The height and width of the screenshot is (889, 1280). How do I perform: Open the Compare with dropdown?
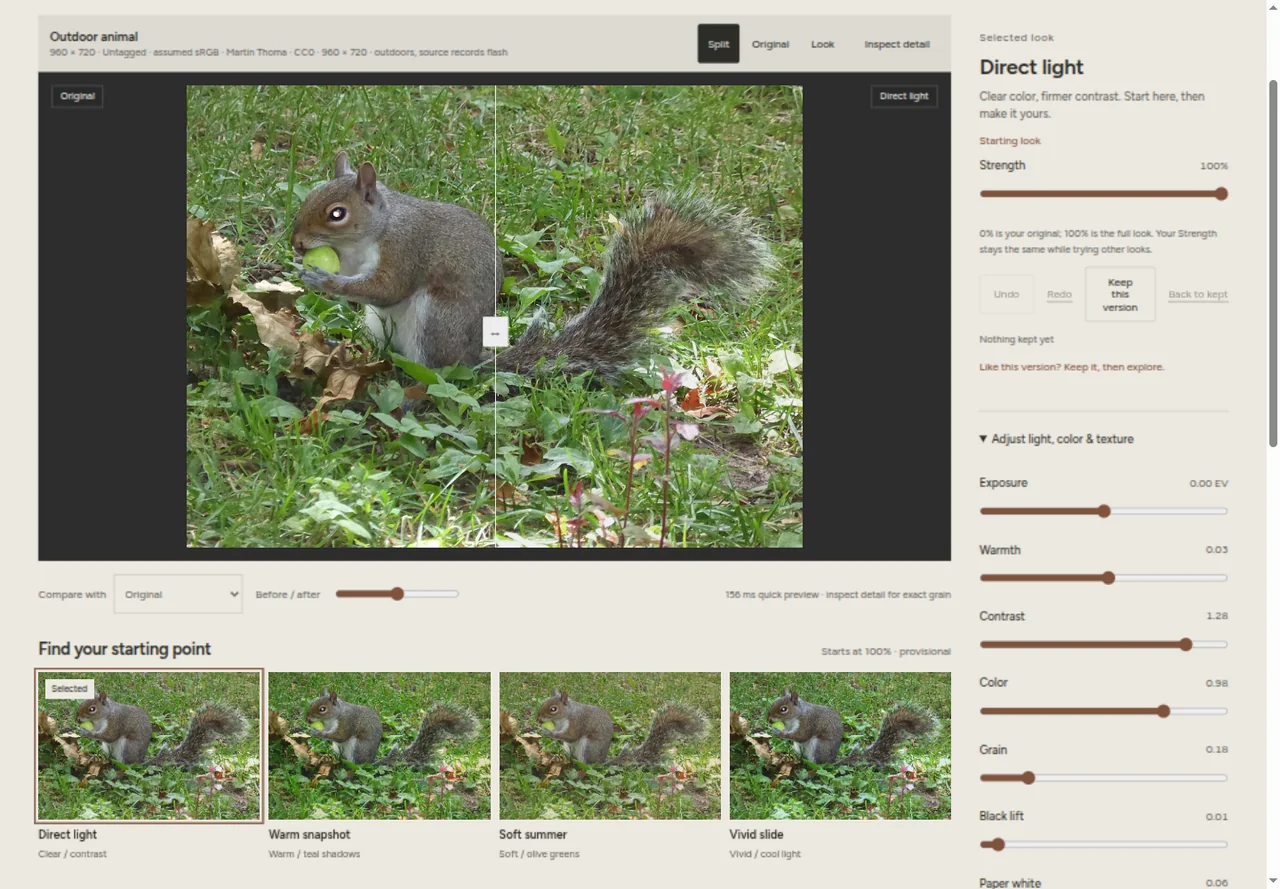[178, 594]
